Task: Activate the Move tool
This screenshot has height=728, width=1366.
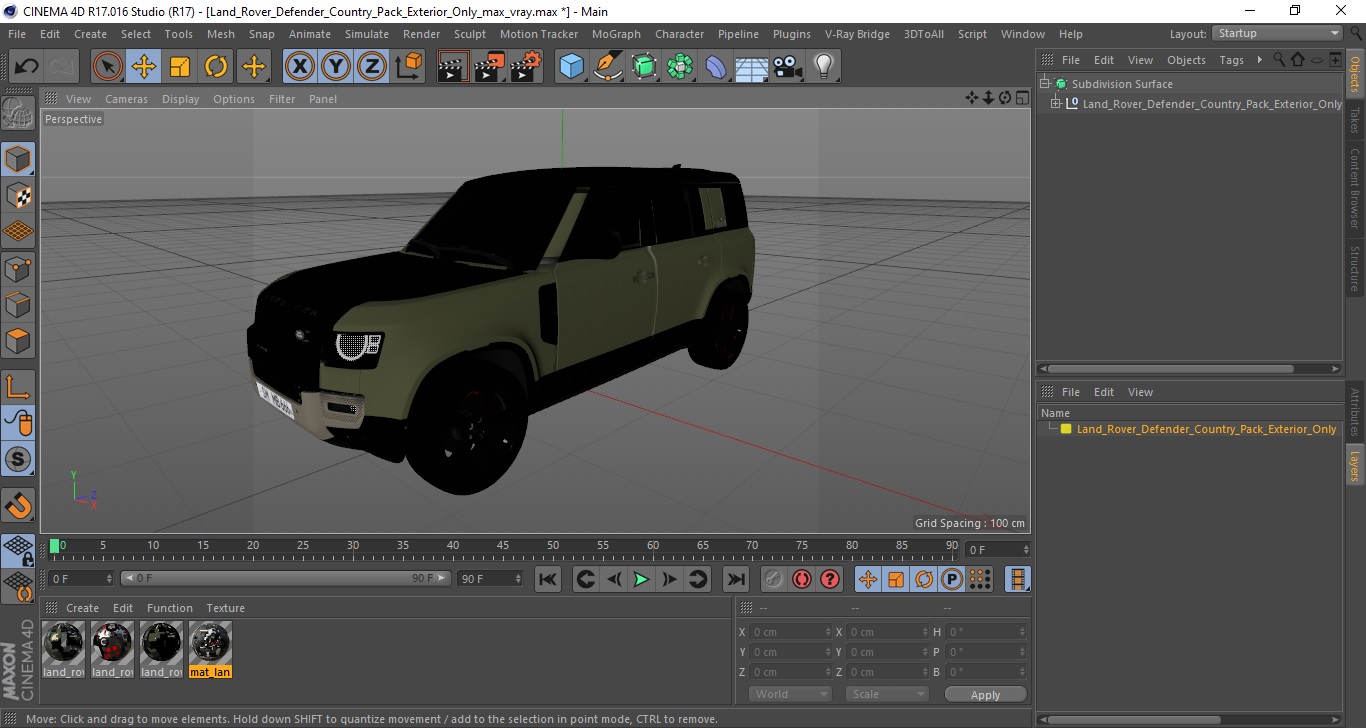Action: pyautogui.click(x=144, y=67)
